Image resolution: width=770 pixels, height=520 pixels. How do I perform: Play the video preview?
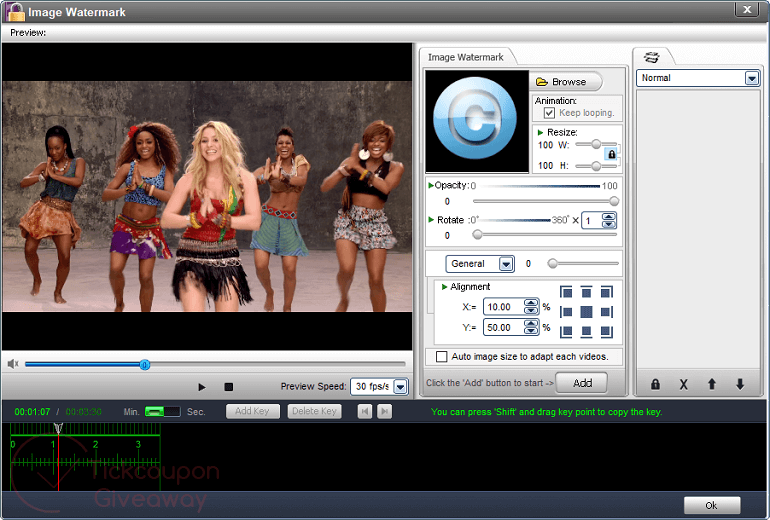(201, 387)
